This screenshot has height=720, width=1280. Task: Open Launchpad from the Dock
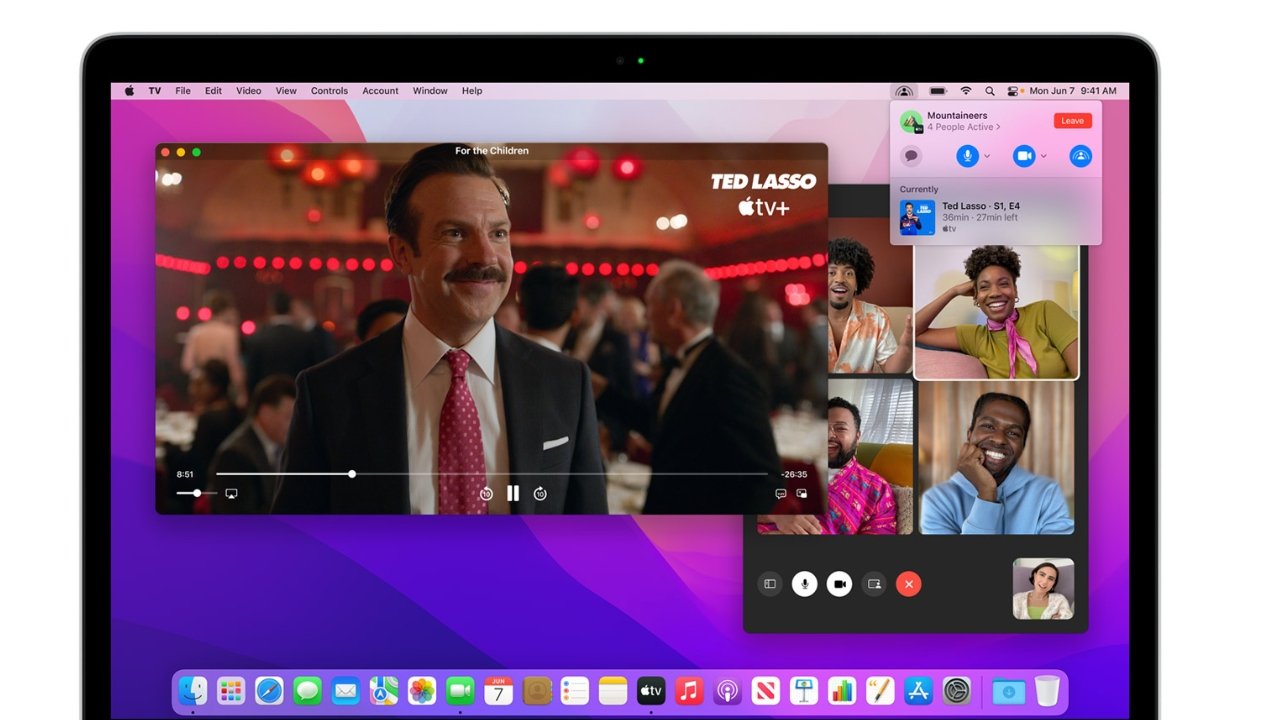tap(231, 690)
